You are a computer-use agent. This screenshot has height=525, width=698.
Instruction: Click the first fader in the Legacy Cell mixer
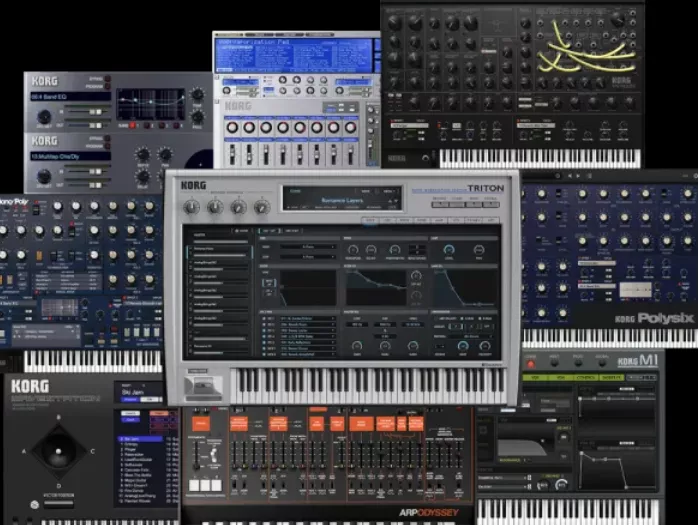point(232,154)
